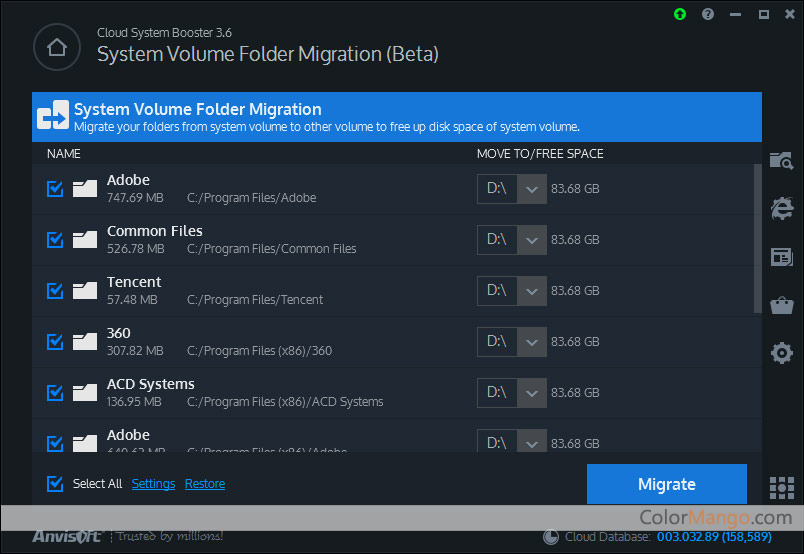Open the toolbox grid icon
The image size is (804, 554).
[781, 487]
